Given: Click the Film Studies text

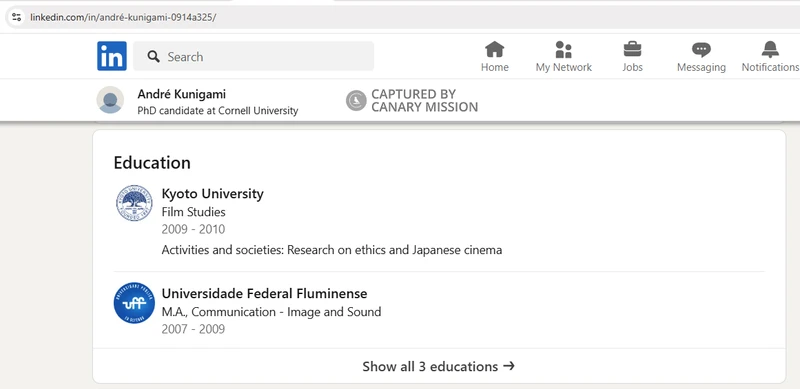Looking at the screenshot, I should (193, 212).
